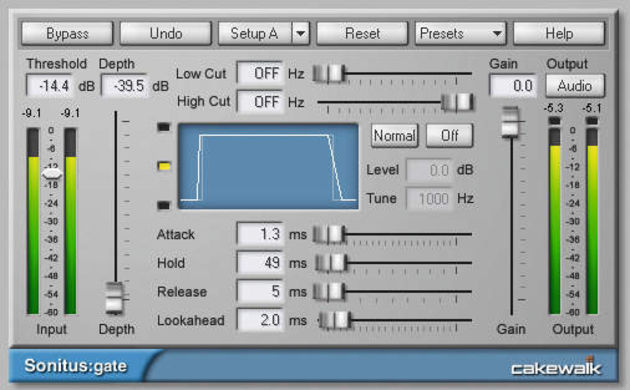Click the Reset button
The image size is (630, 390).
362,33
